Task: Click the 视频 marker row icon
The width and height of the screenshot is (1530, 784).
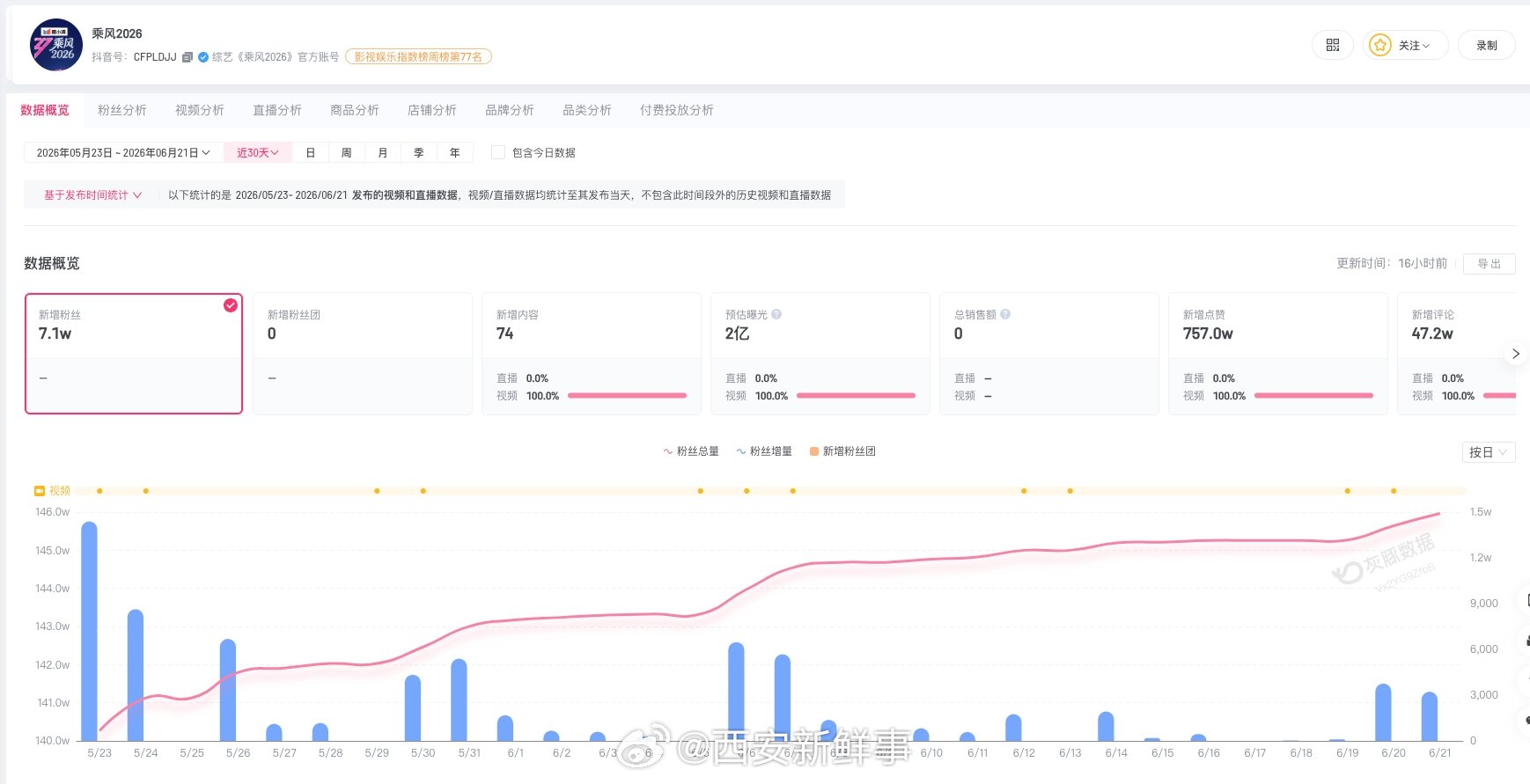Action: 40,491
